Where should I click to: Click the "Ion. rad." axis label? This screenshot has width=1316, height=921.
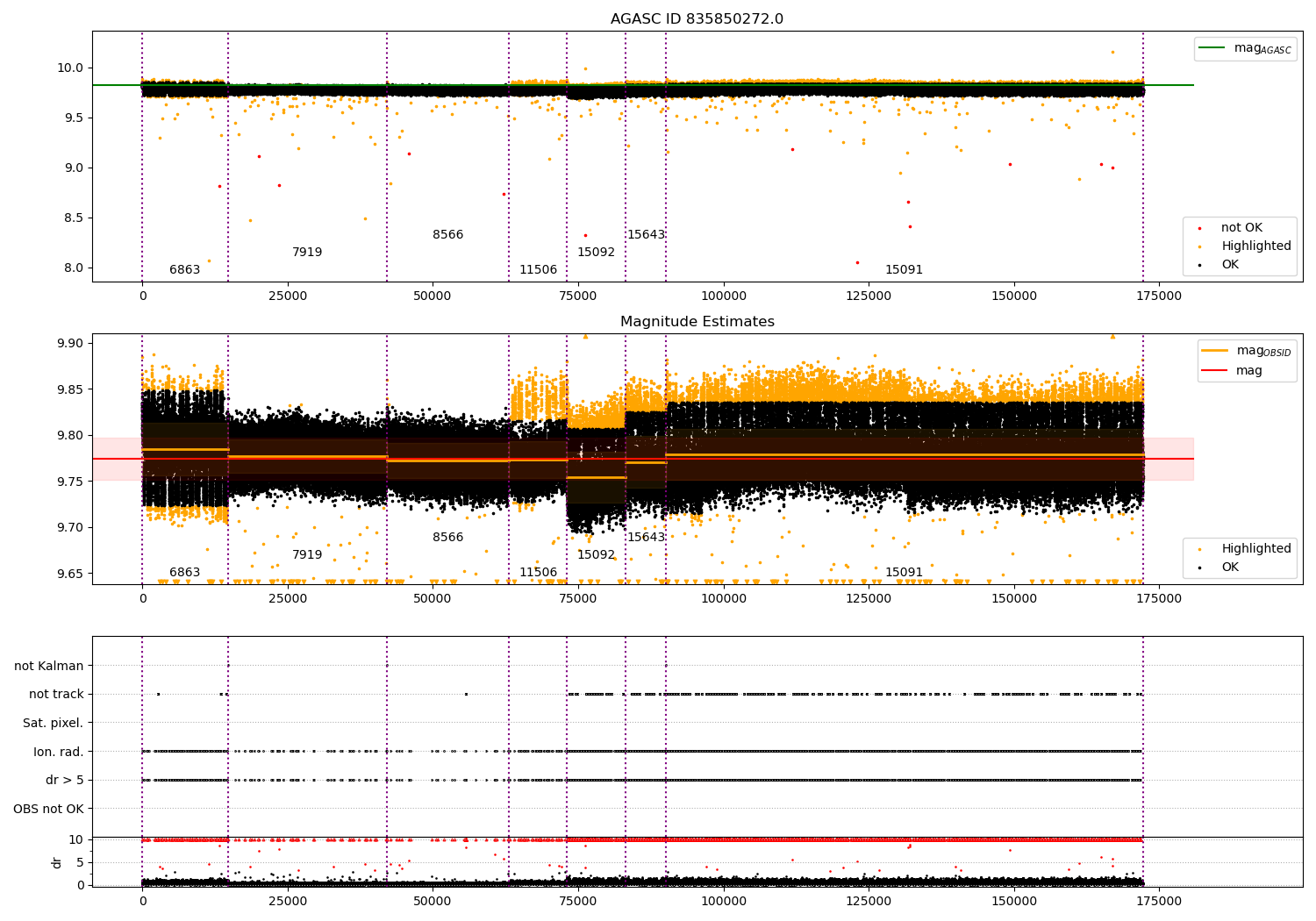(x=59, y=753)
